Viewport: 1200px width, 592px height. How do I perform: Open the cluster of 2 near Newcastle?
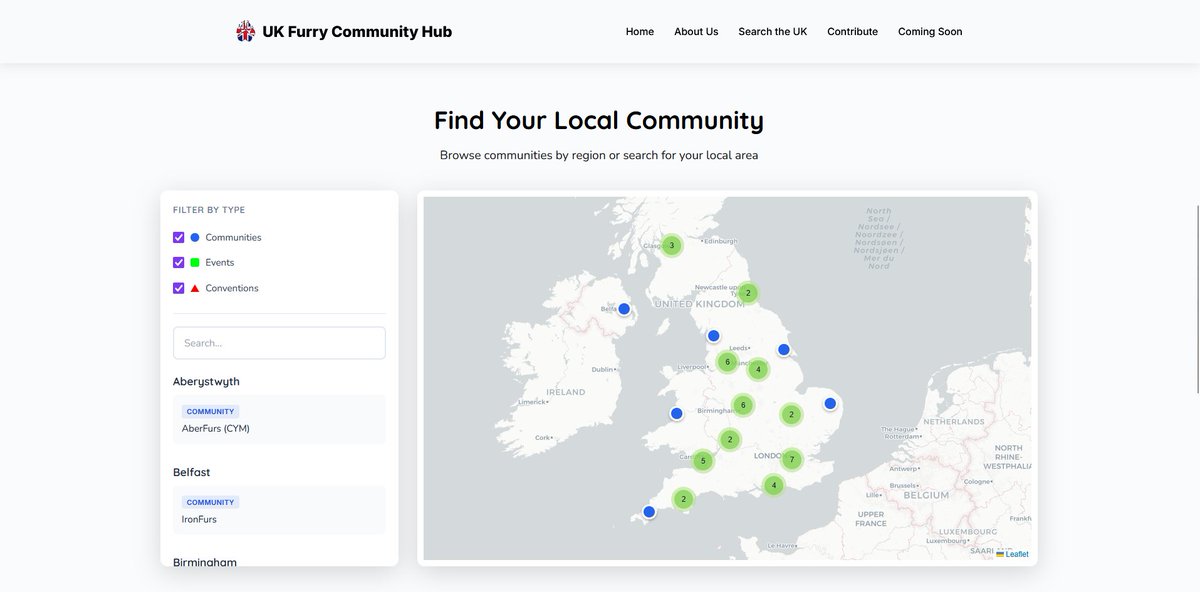pyautogui.click(x=747, y=293)
